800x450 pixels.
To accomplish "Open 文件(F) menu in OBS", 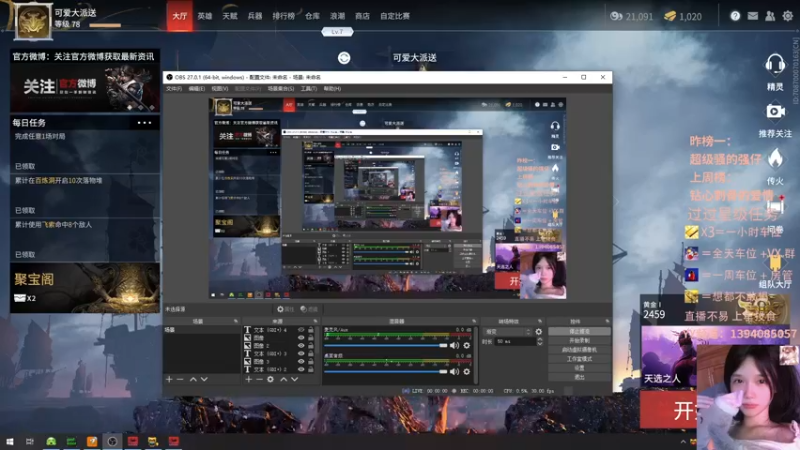I will pos(174,89).
